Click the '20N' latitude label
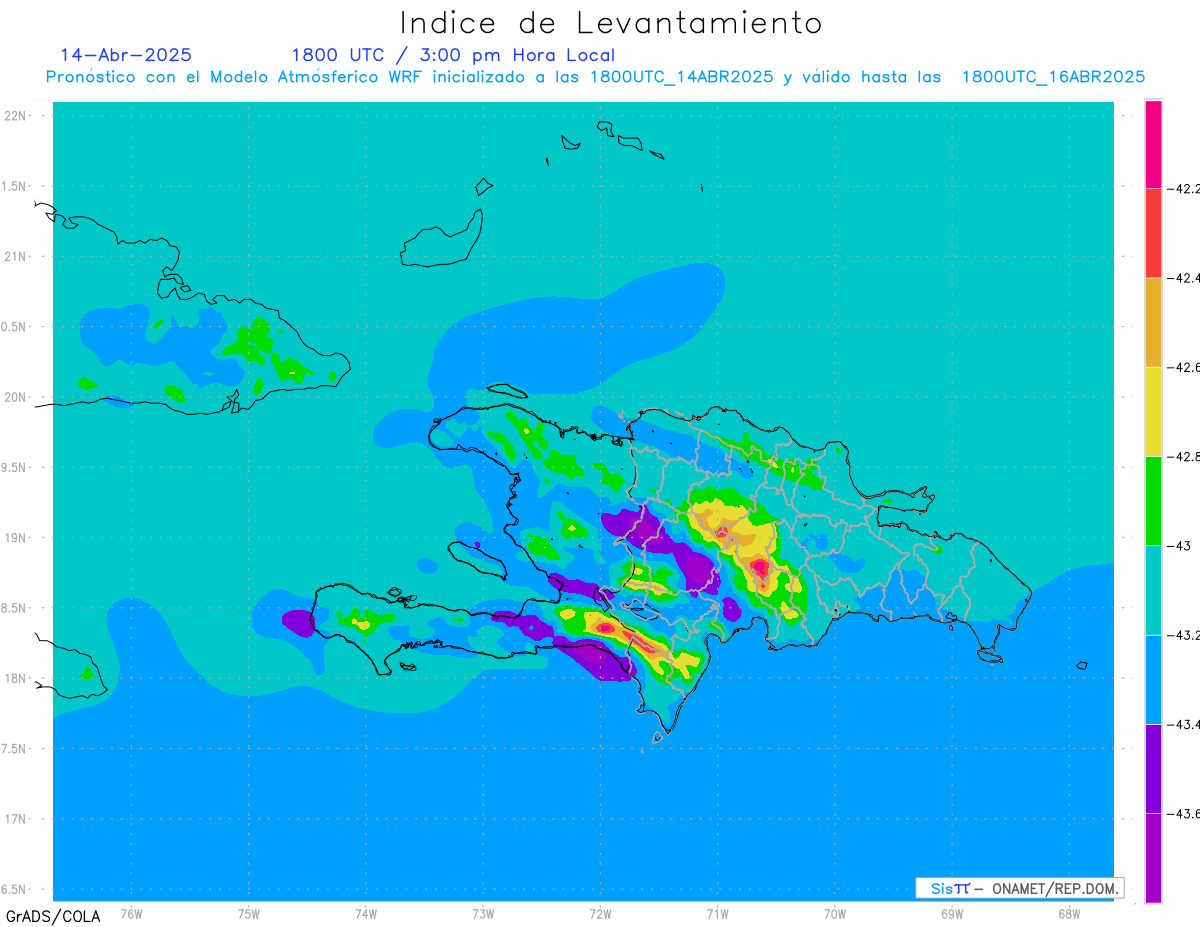 click(17, 397)
